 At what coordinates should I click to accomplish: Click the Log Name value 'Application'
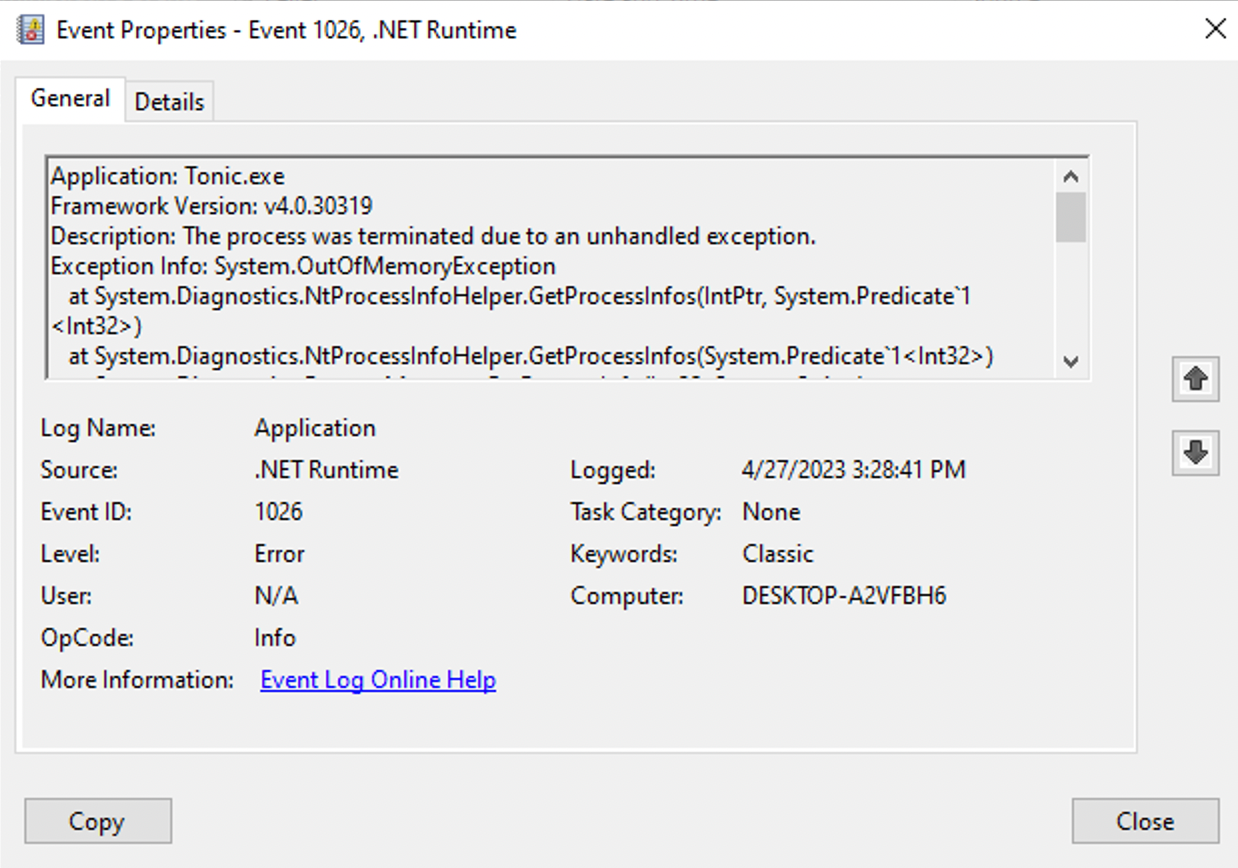[315, 428]
